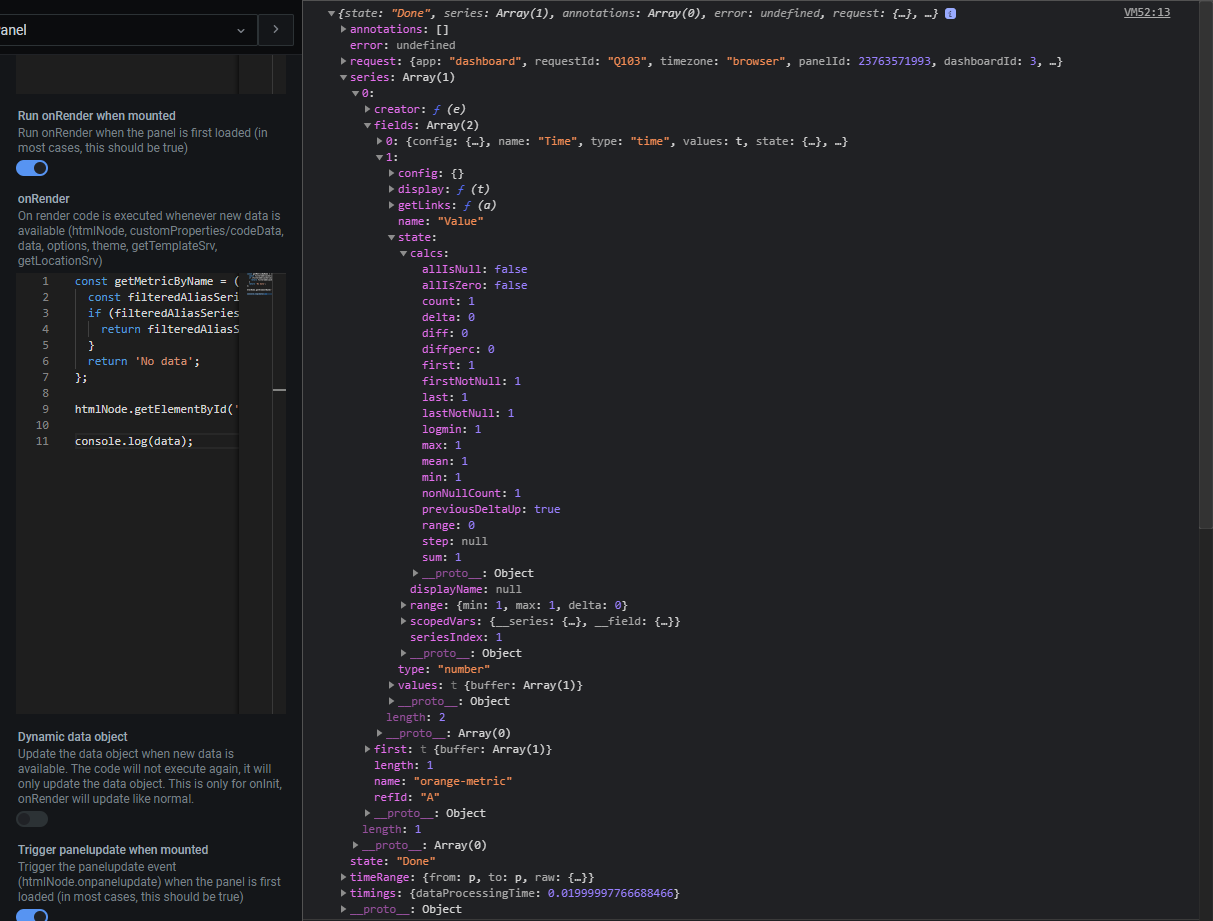Image resolution: width=1213 pixels, height=921 pixels.
Task: Collapse series Array(1)
Action: point(343,77)
